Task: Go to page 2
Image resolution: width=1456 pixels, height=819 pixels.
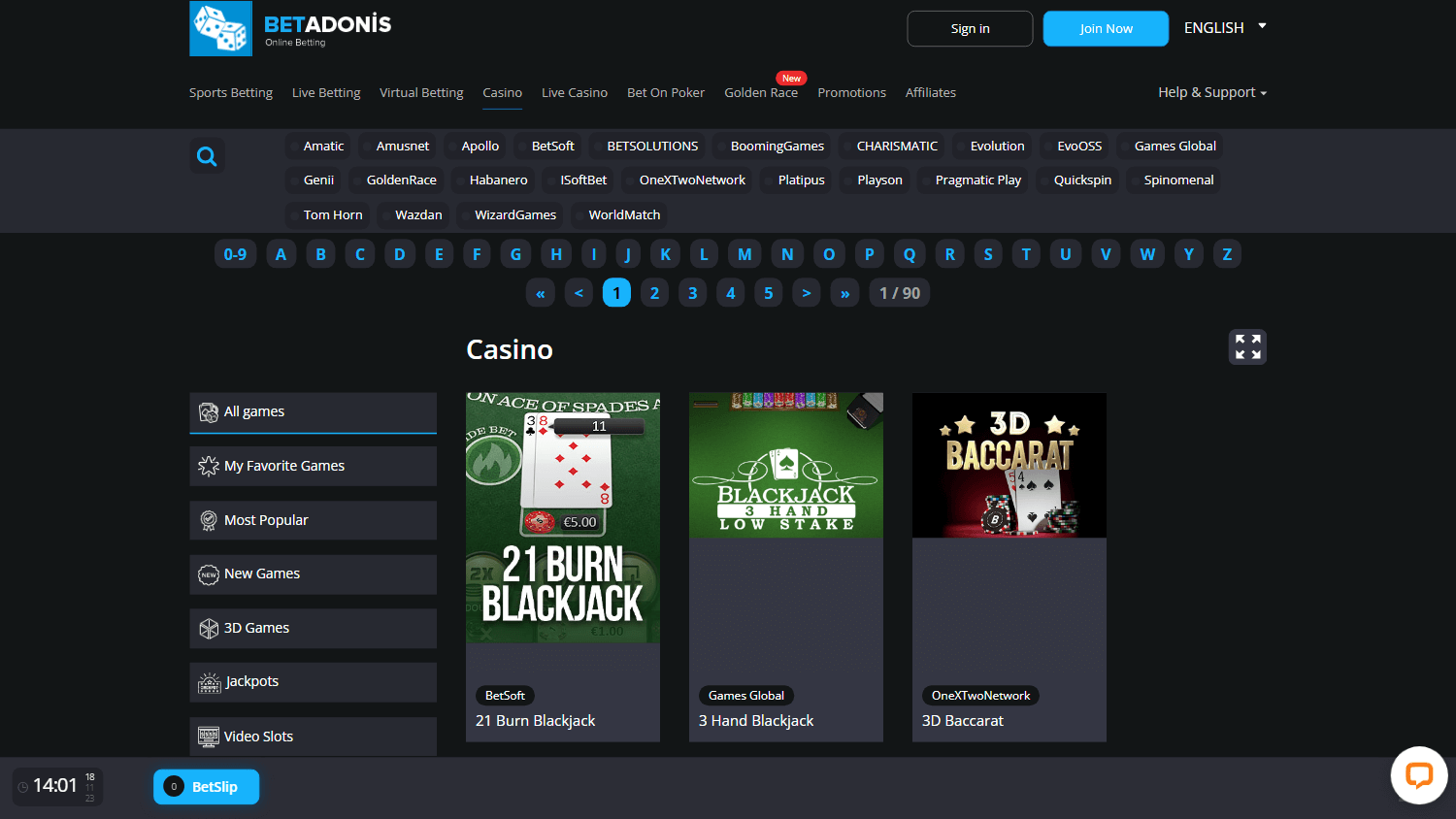Action: 654,293
